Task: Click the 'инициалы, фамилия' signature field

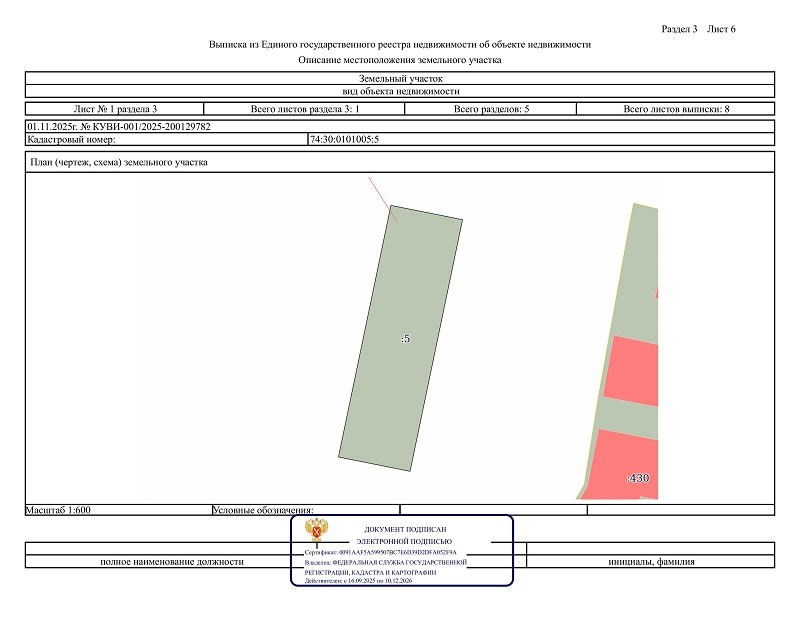Action: click(x=651, y=561)
